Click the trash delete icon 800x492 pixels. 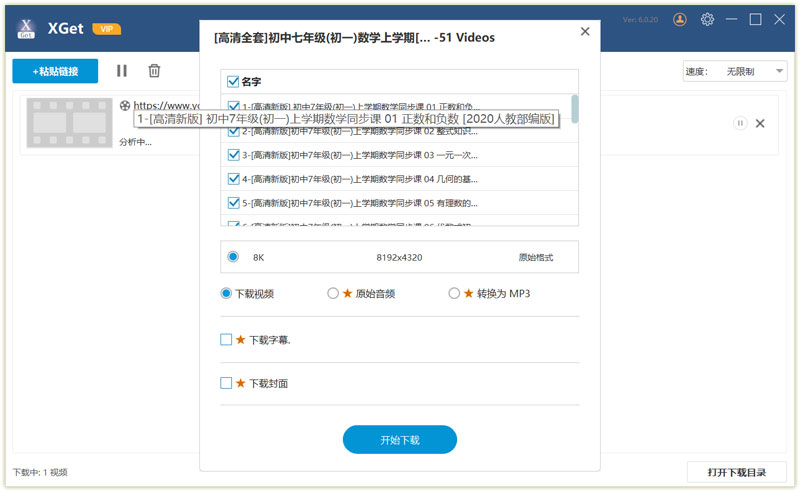point(154,71)
